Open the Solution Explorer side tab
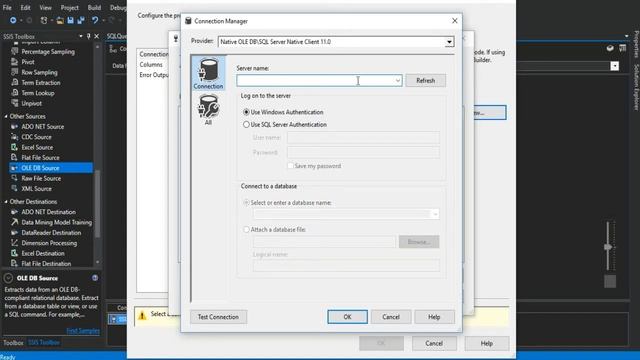The width and height of the screenshot is (640, 360). tap(636, 87)
